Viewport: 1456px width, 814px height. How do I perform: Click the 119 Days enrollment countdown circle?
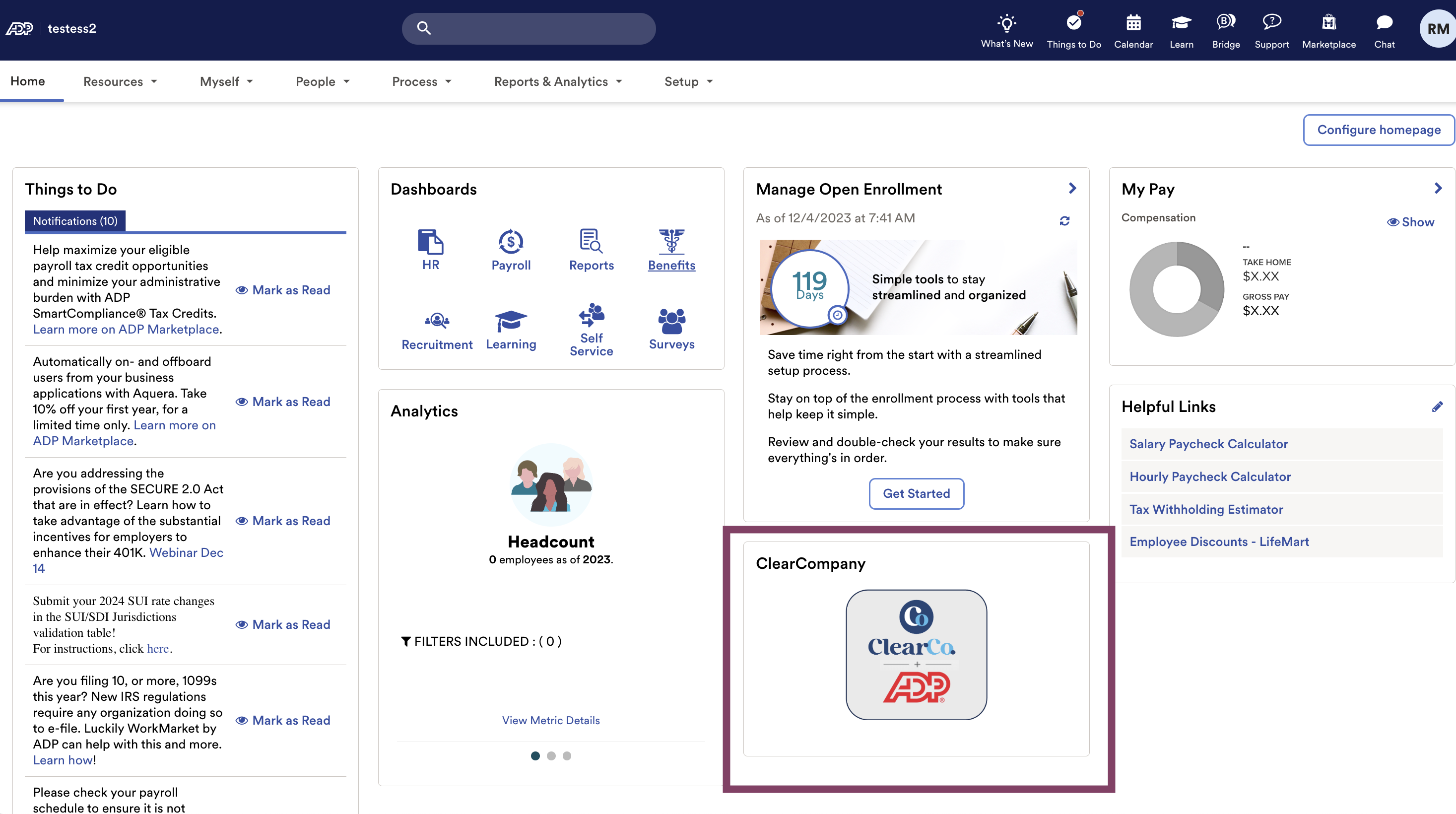tap(809, 288)
